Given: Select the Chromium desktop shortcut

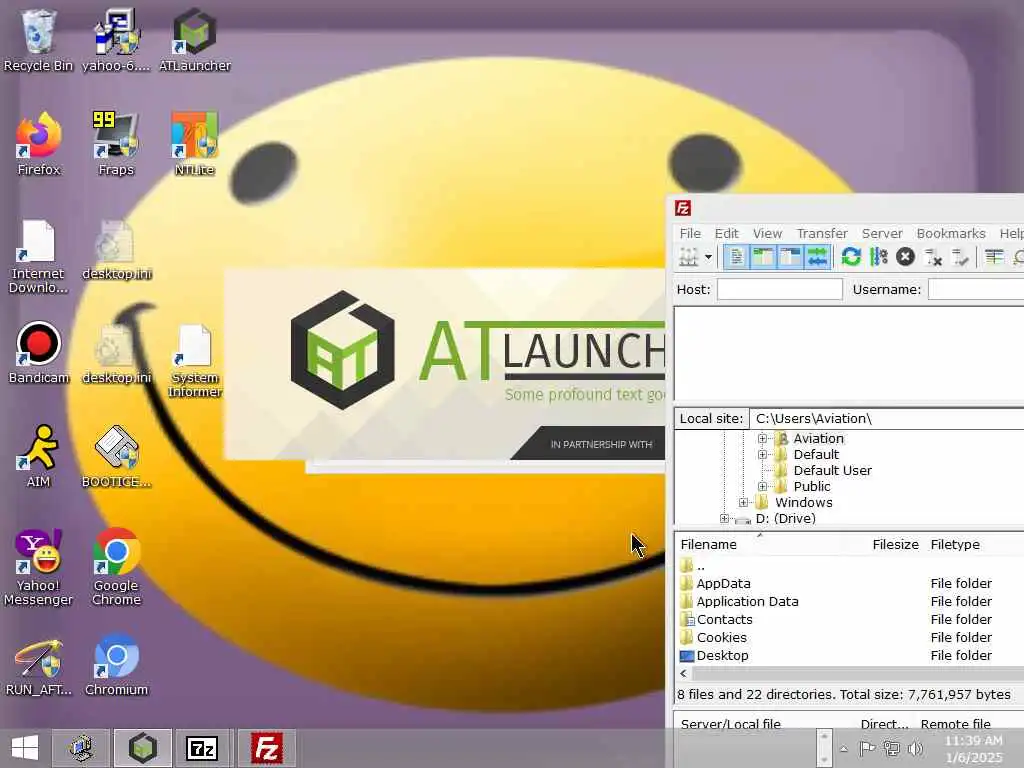Looking at the screenshot, I should click(116, 664).
